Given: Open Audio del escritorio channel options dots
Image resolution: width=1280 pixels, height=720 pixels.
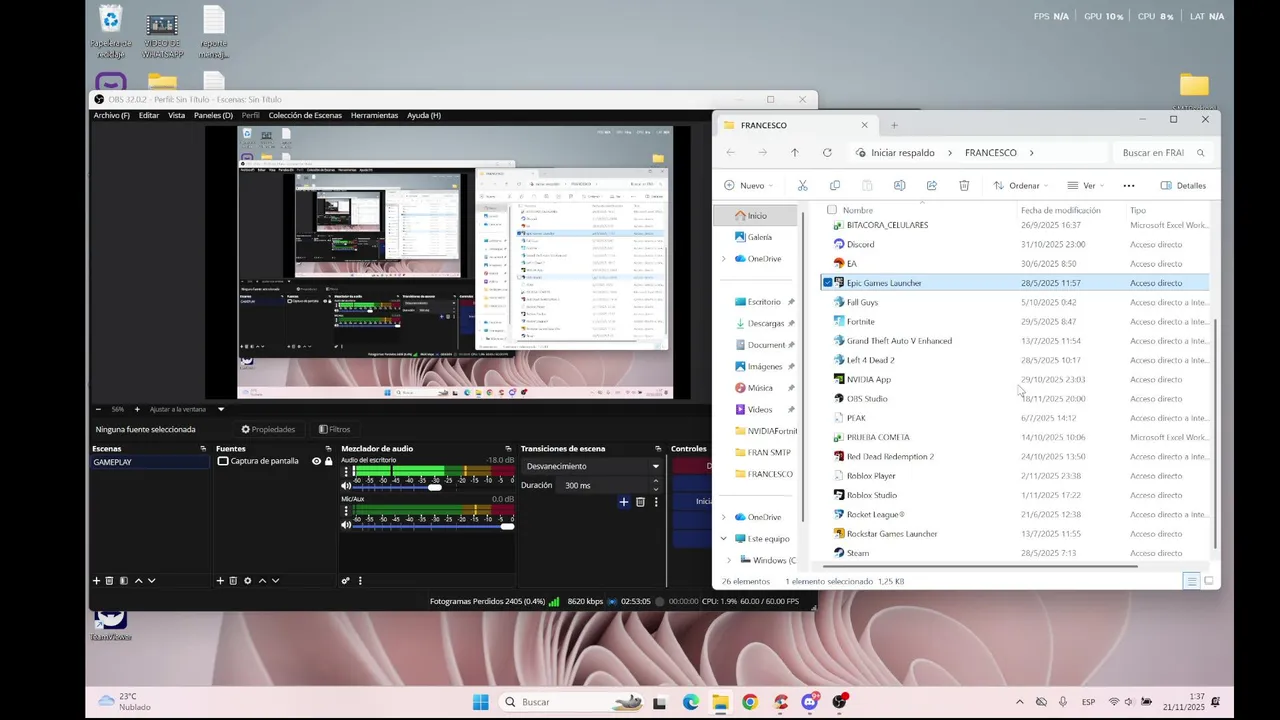Looking at the screenshot, I should tap(346, 472).
